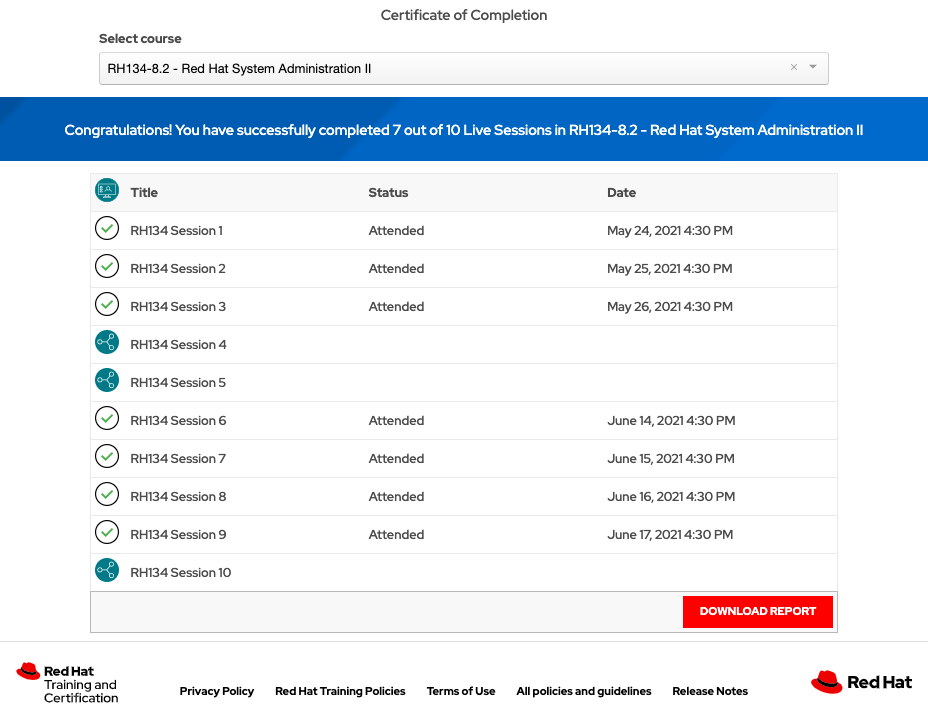
Task: Open the Release Notes footer link
Action: 710,691
